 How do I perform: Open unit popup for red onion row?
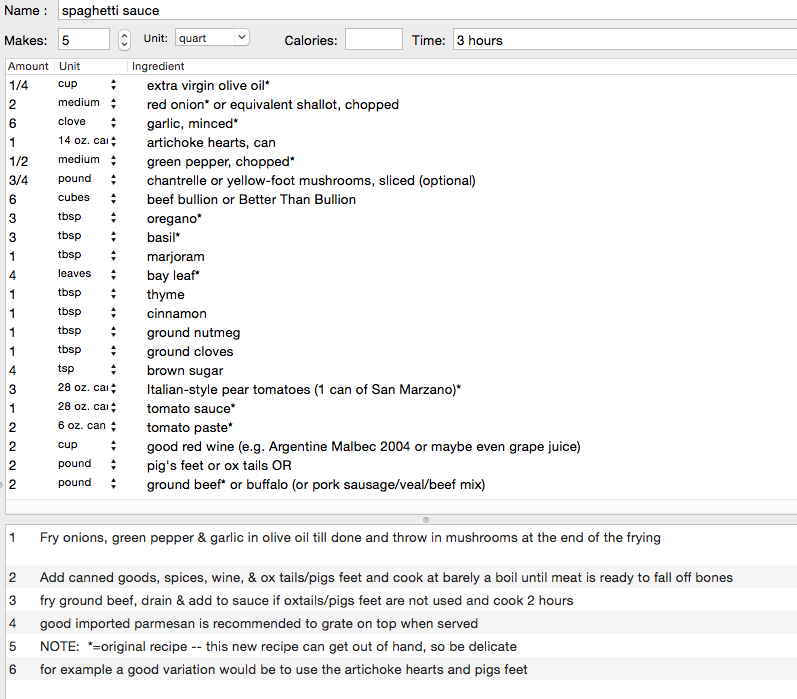coord(113,104)
